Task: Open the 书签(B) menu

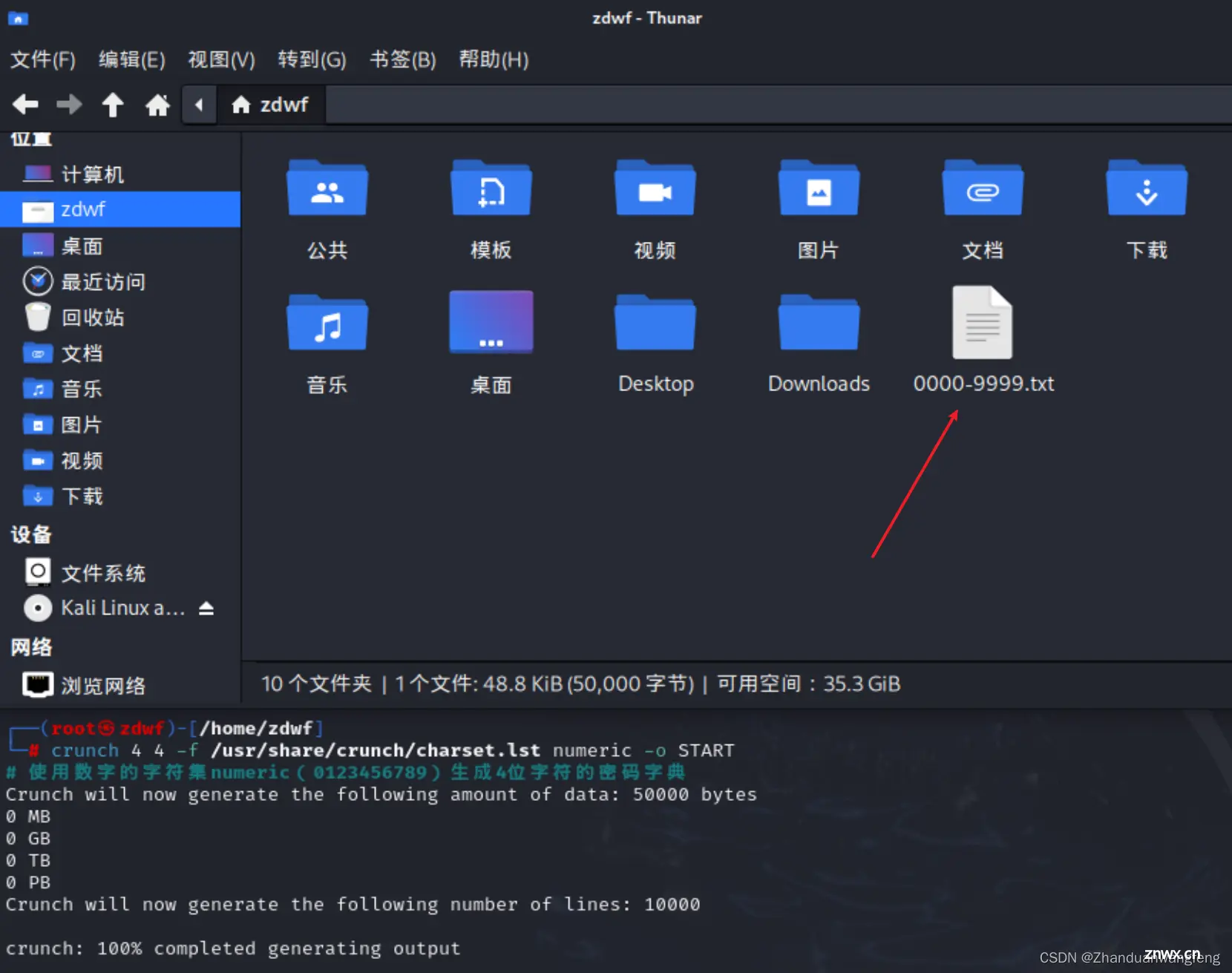Action: click(403, 59)
